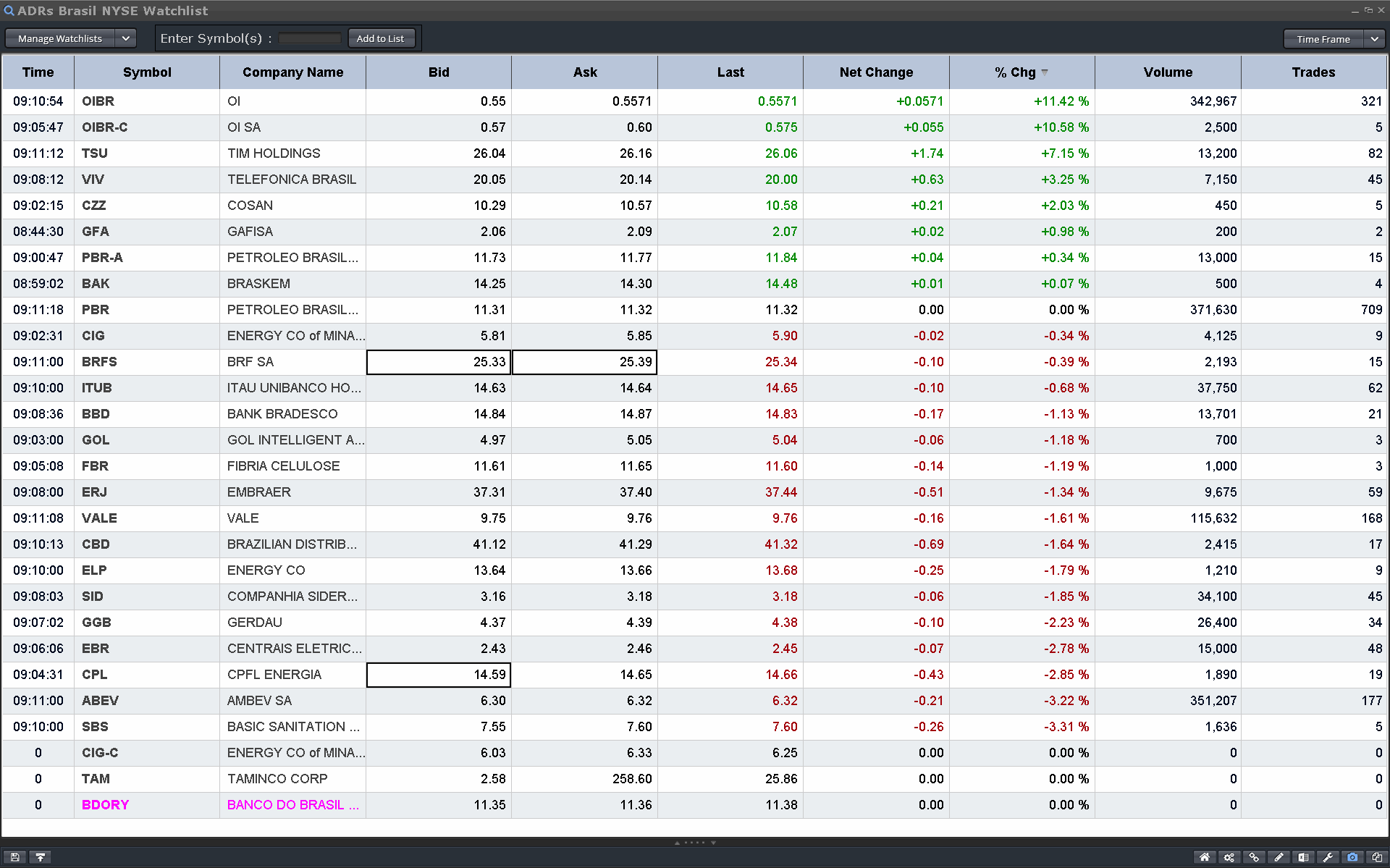Screen dimensions: 1390x868
Task: Click the blue camera snapshot icon
Action: click(x=1352, y=857)
